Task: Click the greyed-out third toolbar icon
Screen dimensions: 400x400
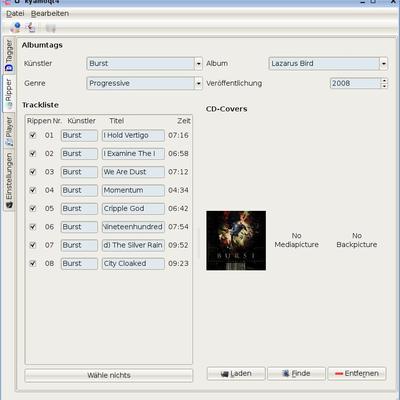Action: [x=51, y=28]
